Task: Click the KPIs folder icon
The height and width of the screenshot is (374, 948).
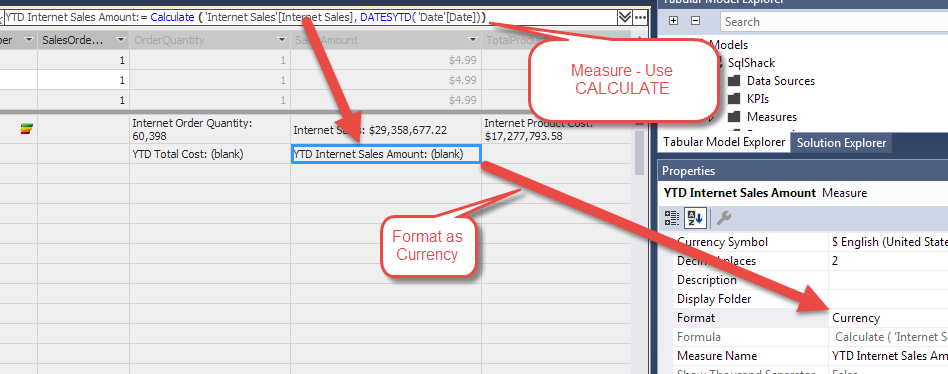Action: [734, 99]
